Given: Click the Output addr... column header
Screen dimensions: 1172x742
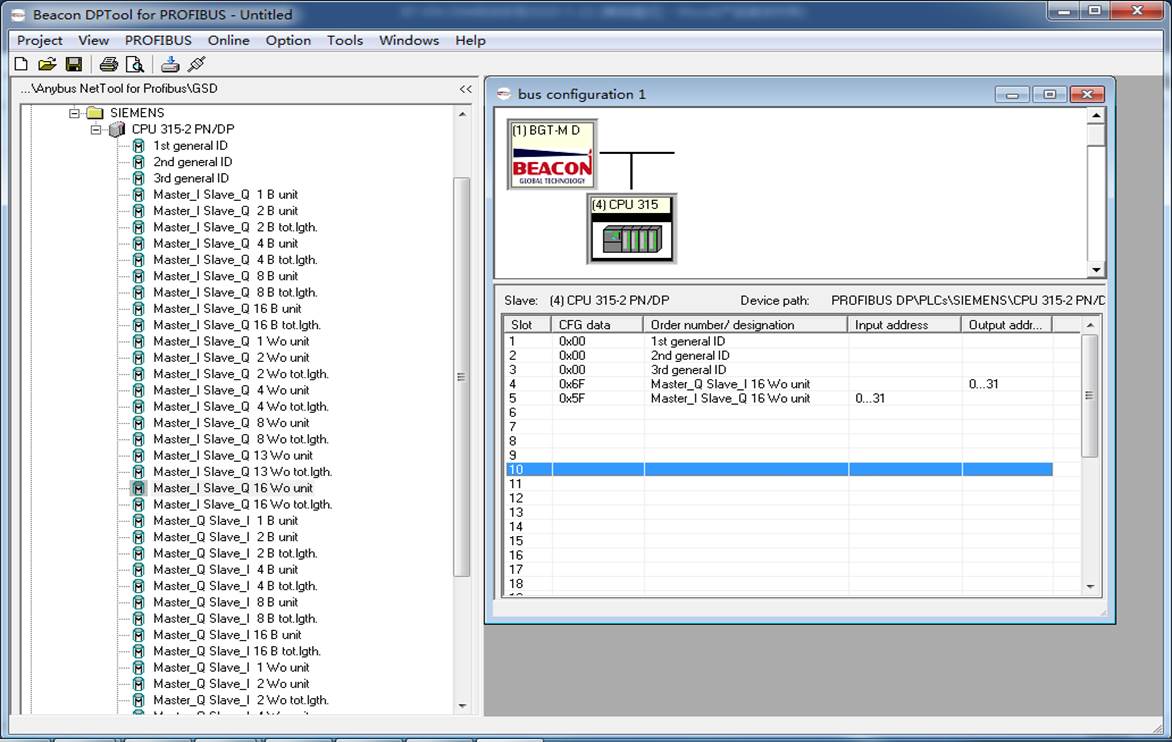Looking at the screenshot, I should [1007, 325].
